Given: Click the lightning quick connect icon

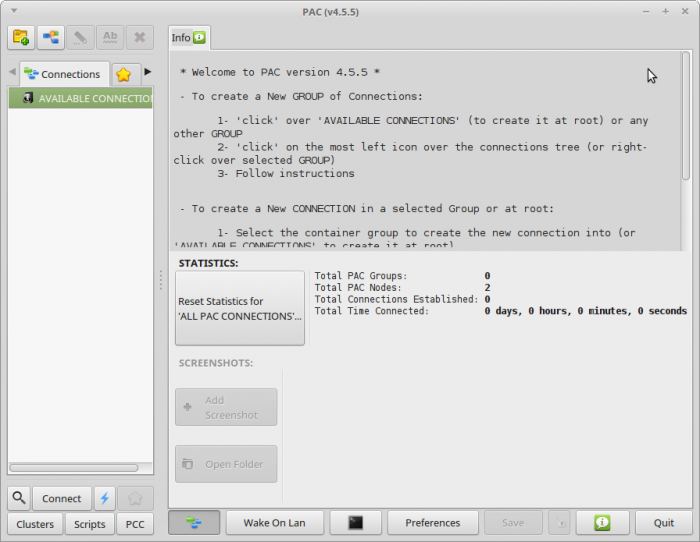Looking at the screenshot, I should click(x=104, y=498).
